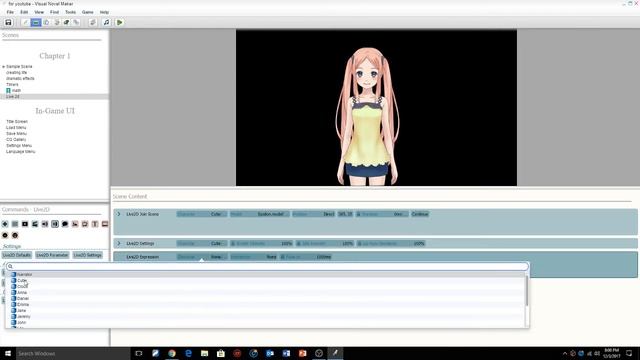Open the Tools menu

pyautogui.click(x=70, y=12)
